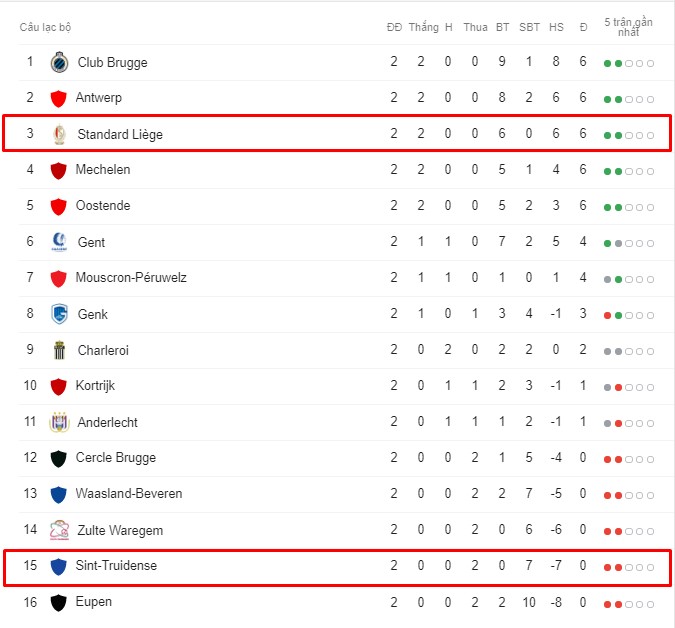Select the Sint-Truidense team name

click(x=116, y=565)
